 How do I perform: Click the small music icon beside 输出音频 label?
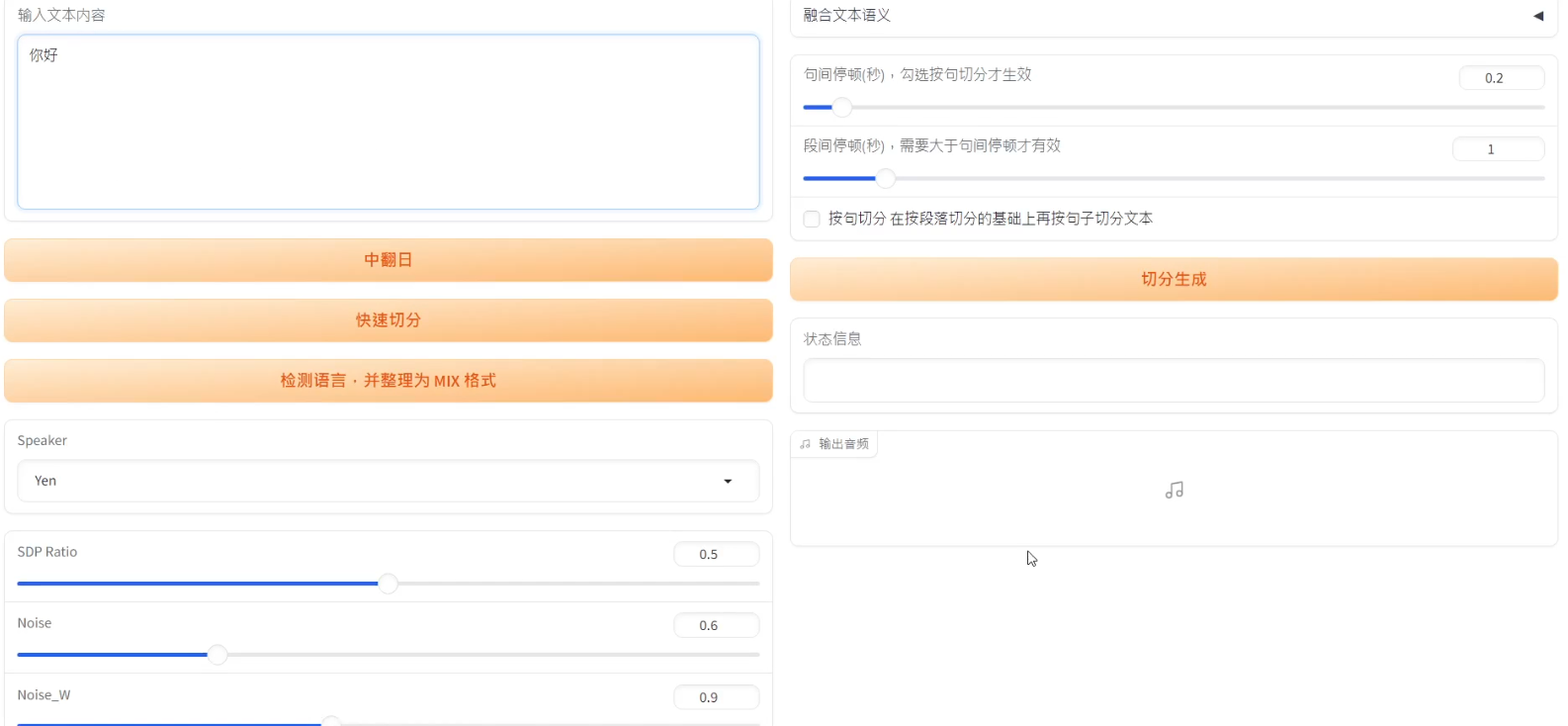click(805, 444)
